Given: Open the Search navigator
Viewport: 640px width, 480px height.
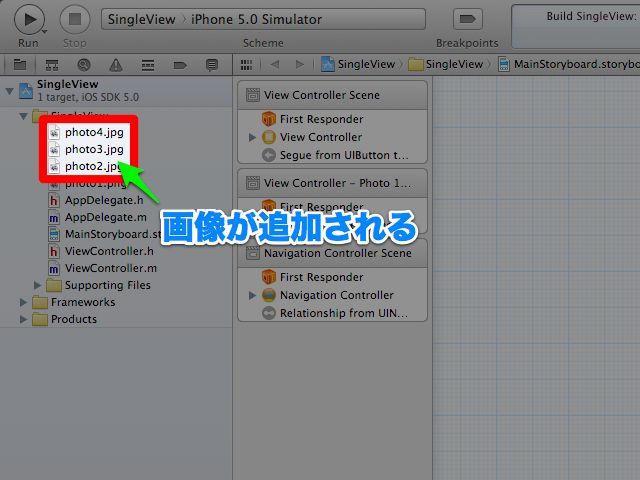Looking at the screenshot, I should pos(84,64).
